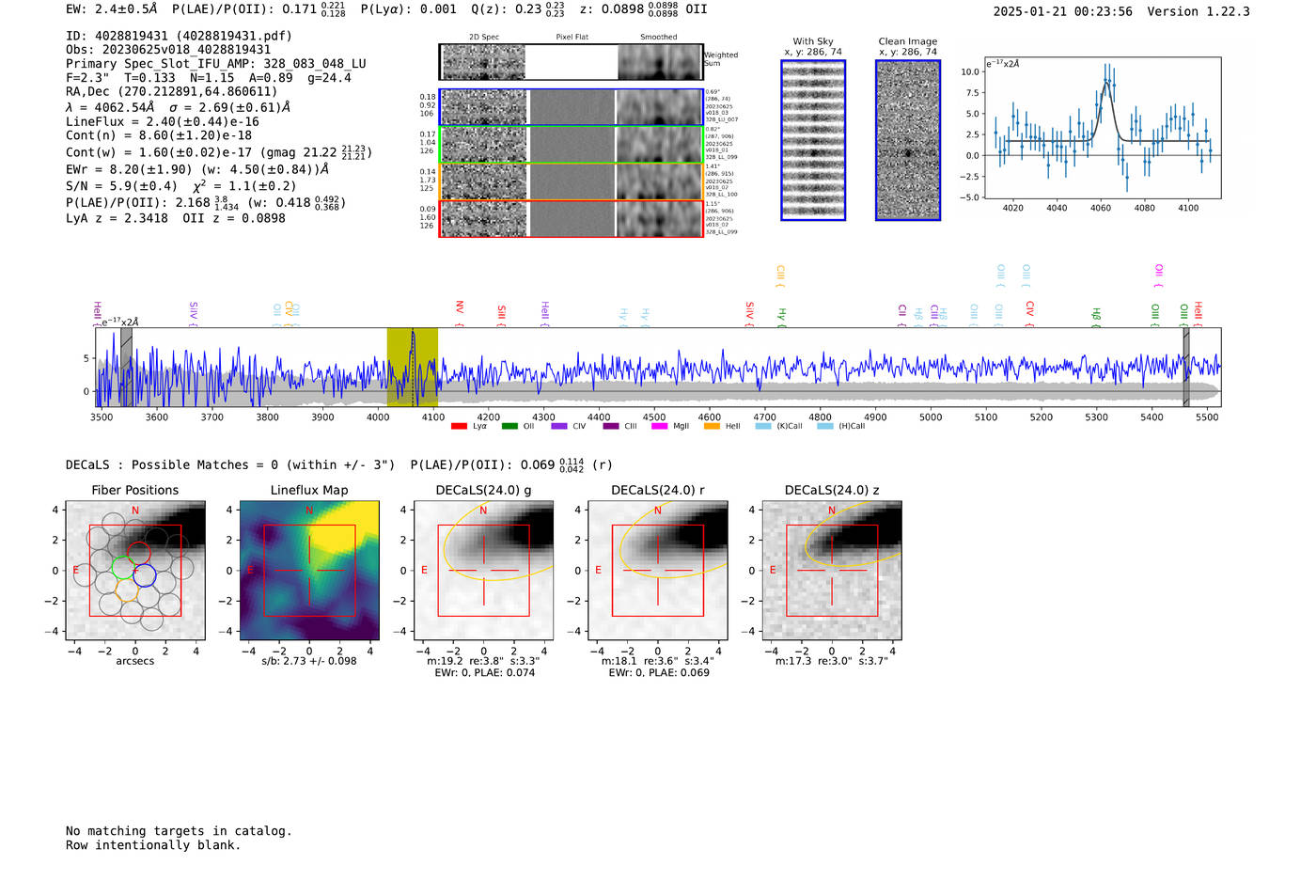Click the EW: 2.4±0.5Å header value

click(x=112, y=9)
